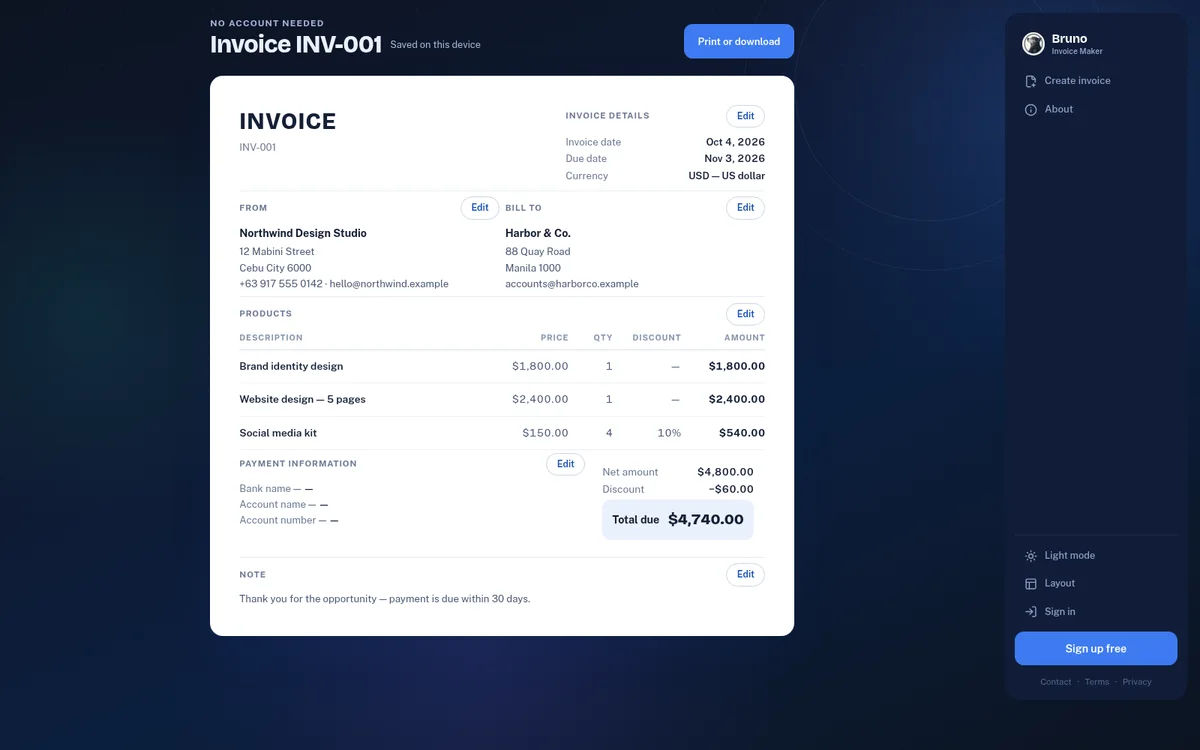The width and height of the screenshot is (1200, 750).
Task: Switch to Light mode
Action: [x=1096, y=556]
